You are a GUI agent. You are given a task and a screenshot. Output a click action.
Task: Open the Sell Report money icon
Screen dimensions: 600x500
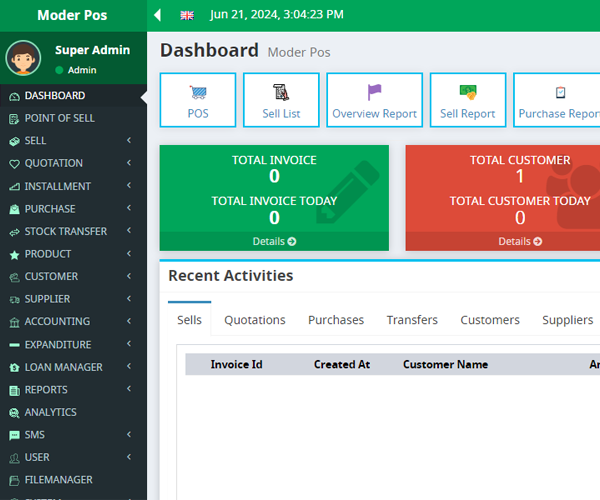(x=467, y=93)
